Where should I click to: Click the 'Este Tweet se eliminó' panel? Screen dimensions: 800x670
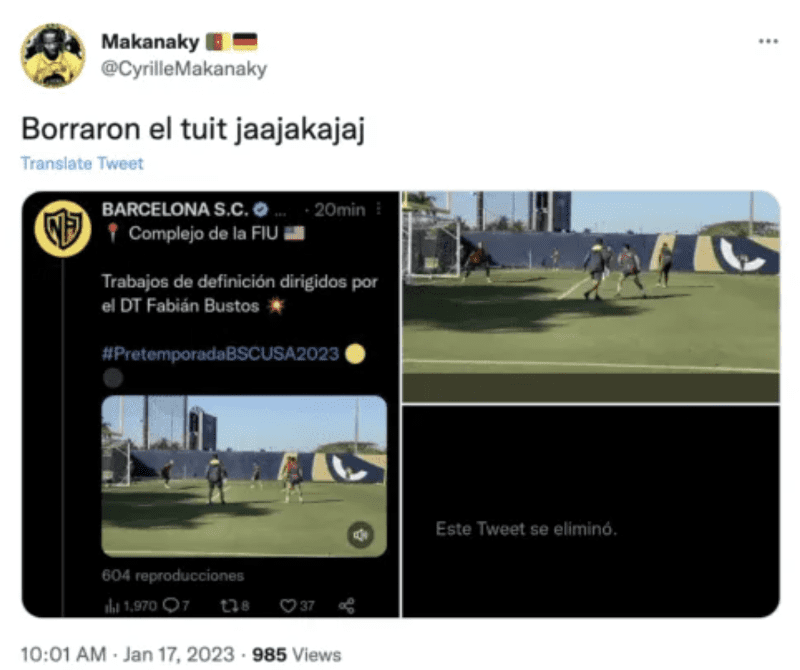click(590, 511)
